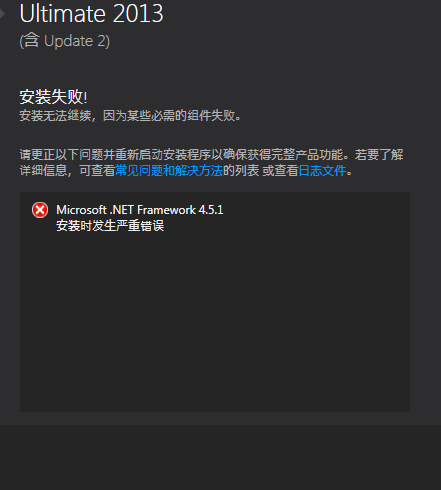Click the 安装失败! heading
Viewport: 441px width, 490px height.
coord(53,97)
